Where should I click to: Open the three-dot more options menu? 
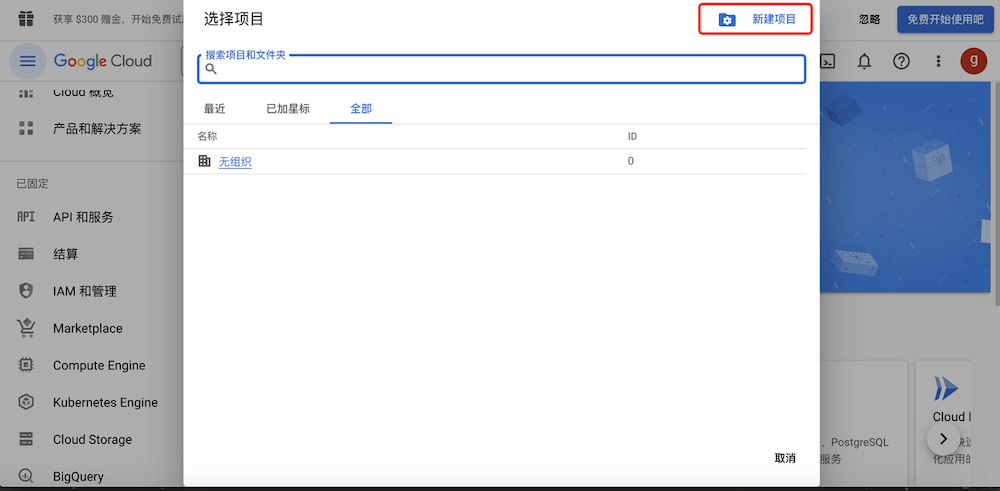tap(938, 61)
